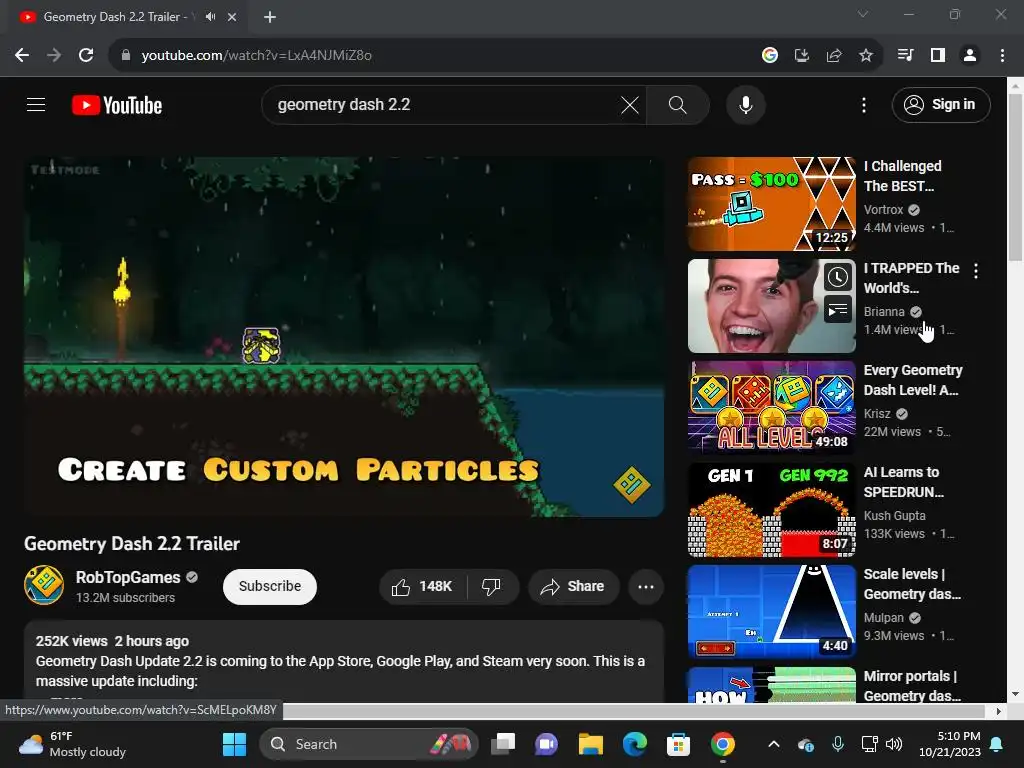The height and width of the screenshot is (768, 1024).
Task: Open 'AI Learns to SPEEDRUN...' video title
Action: (x=904, y=482)
